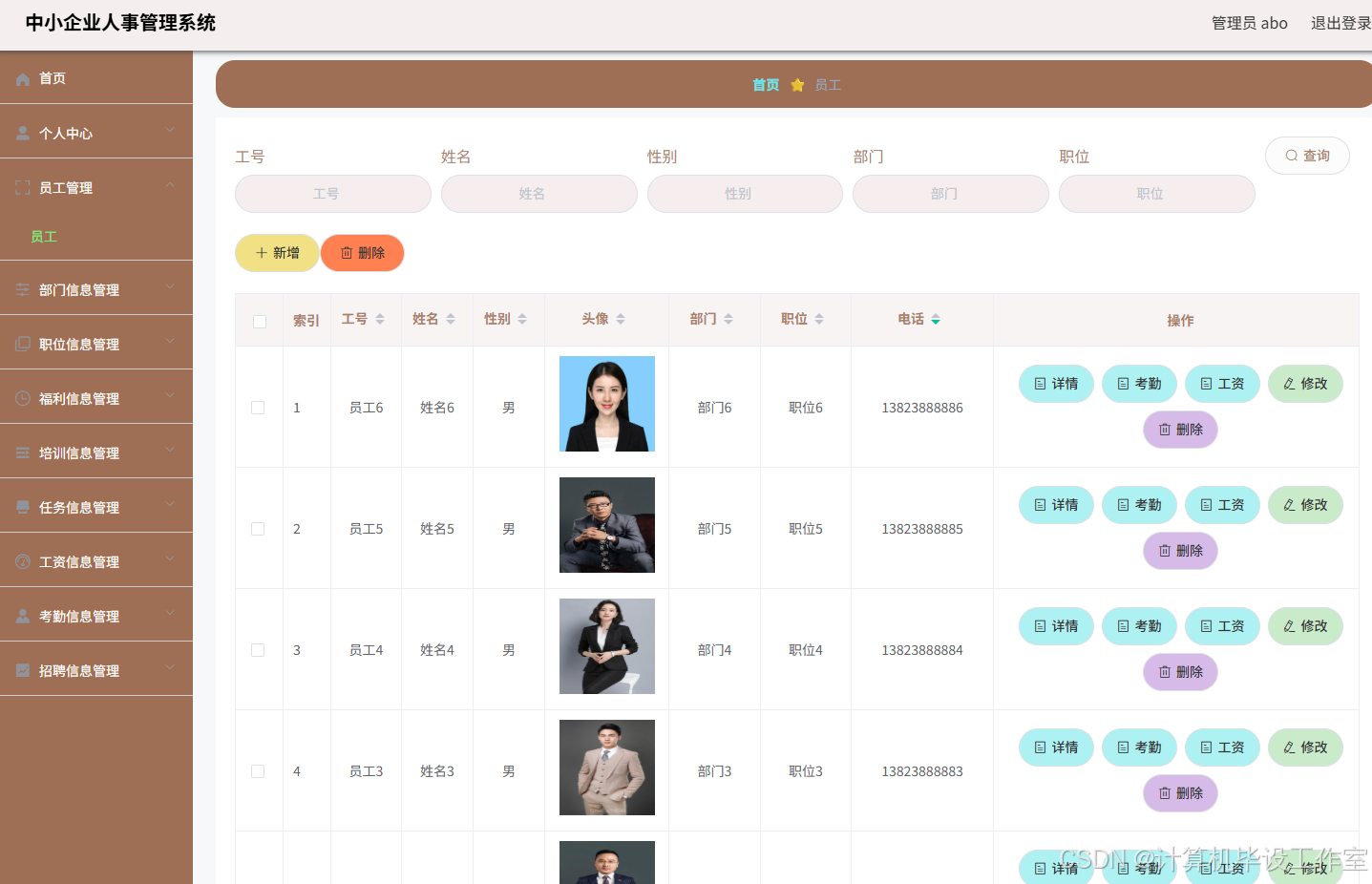This screenshot has height=884, width=1372.
Task: Click the 新增 add button
Action: pyautogui.click(x=277, y=253)
